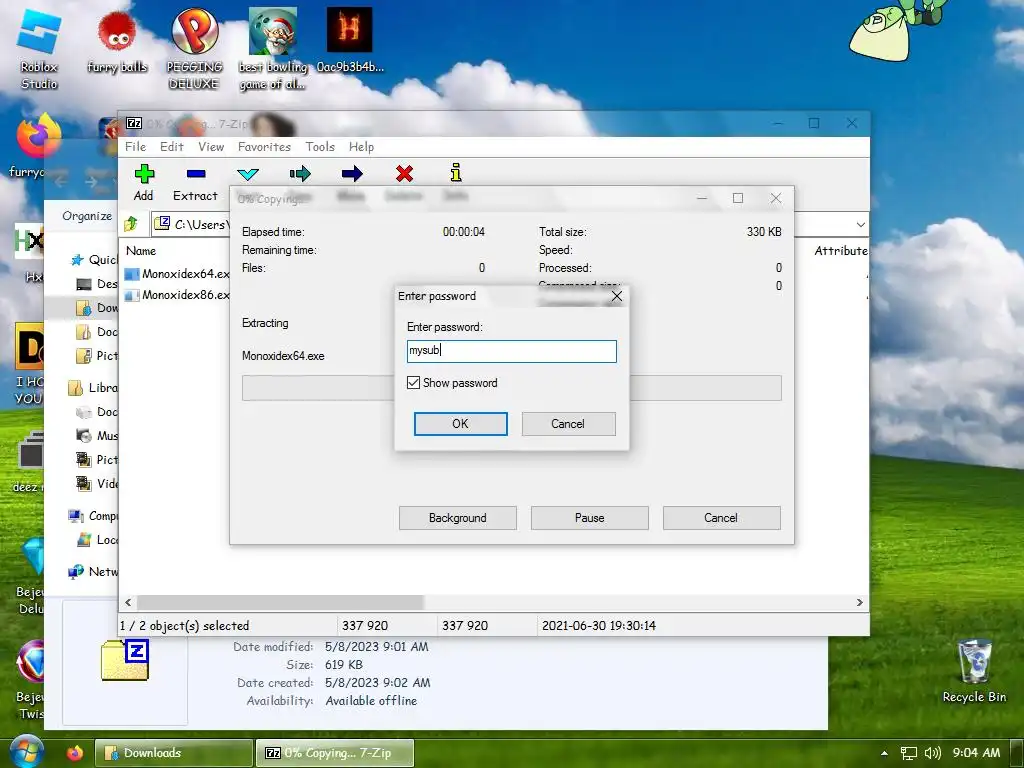Toggle the Show password checkbox
Viewport: 1024px width, 768px height.
click(x=413, y=383)
